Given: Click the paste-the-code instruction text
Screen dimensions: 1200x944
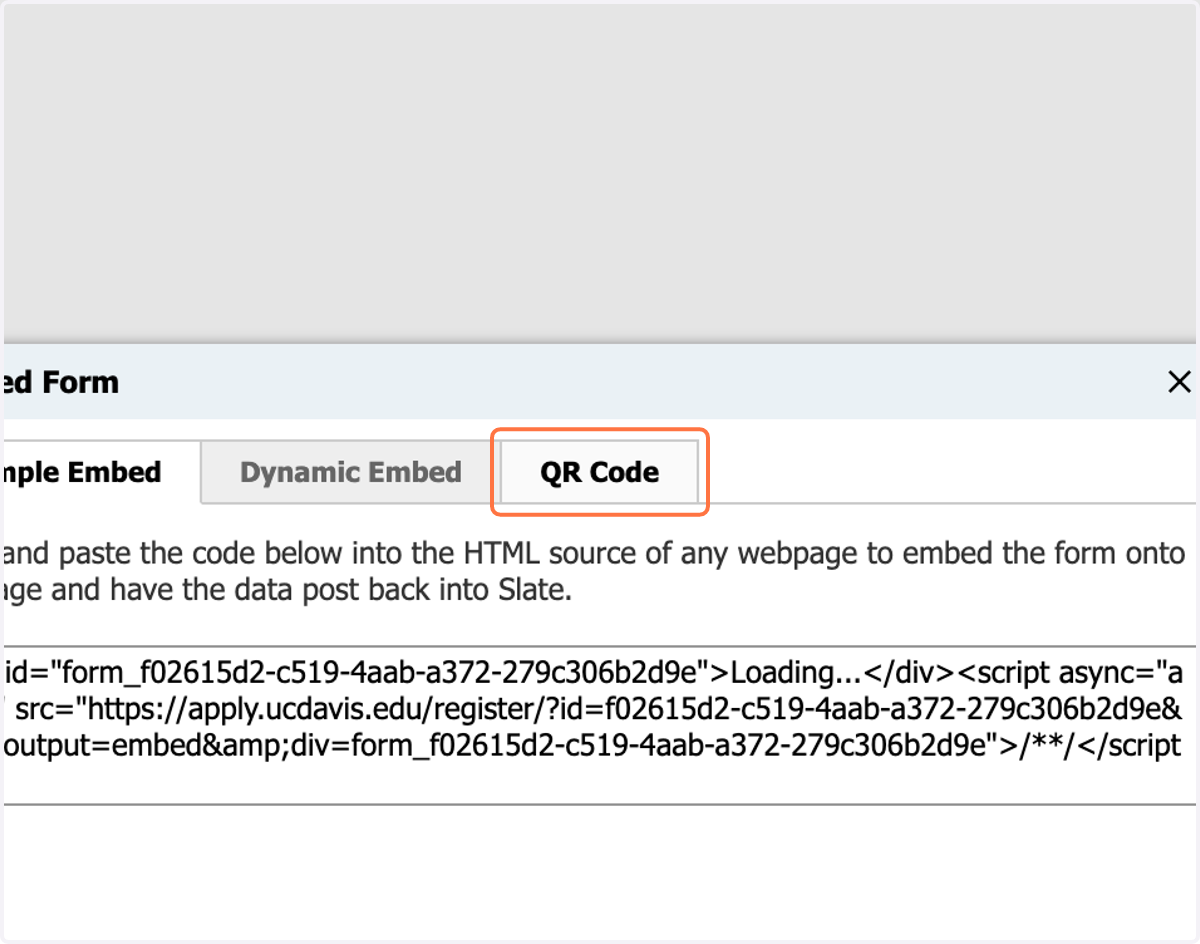Looking at the screenshot, I should point(594,571).
